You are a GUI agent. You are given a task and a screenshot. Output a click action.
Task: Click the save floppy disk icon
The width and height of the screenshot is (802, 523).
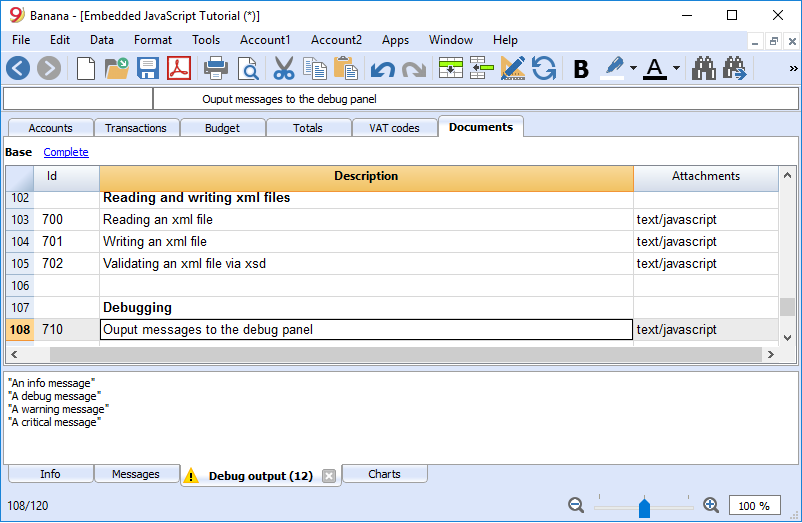pyautogui.click(x=148, y=68)
